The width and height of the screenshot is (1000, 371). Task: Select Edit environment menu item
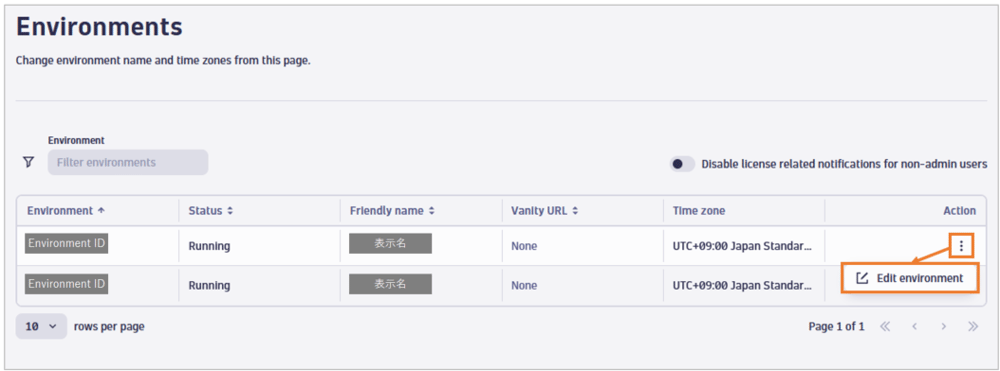coord(910,279)
